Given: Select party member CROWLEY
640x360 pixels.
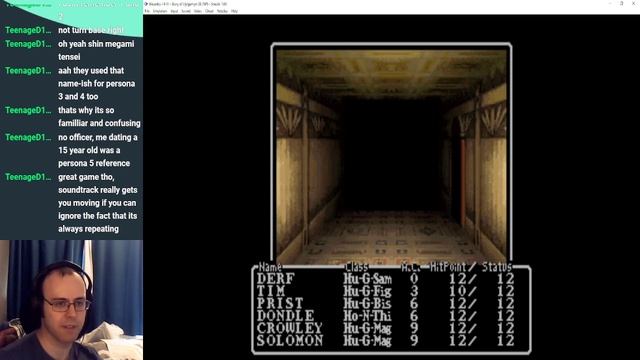Looking at the screenshot, I should pos(289,328).
